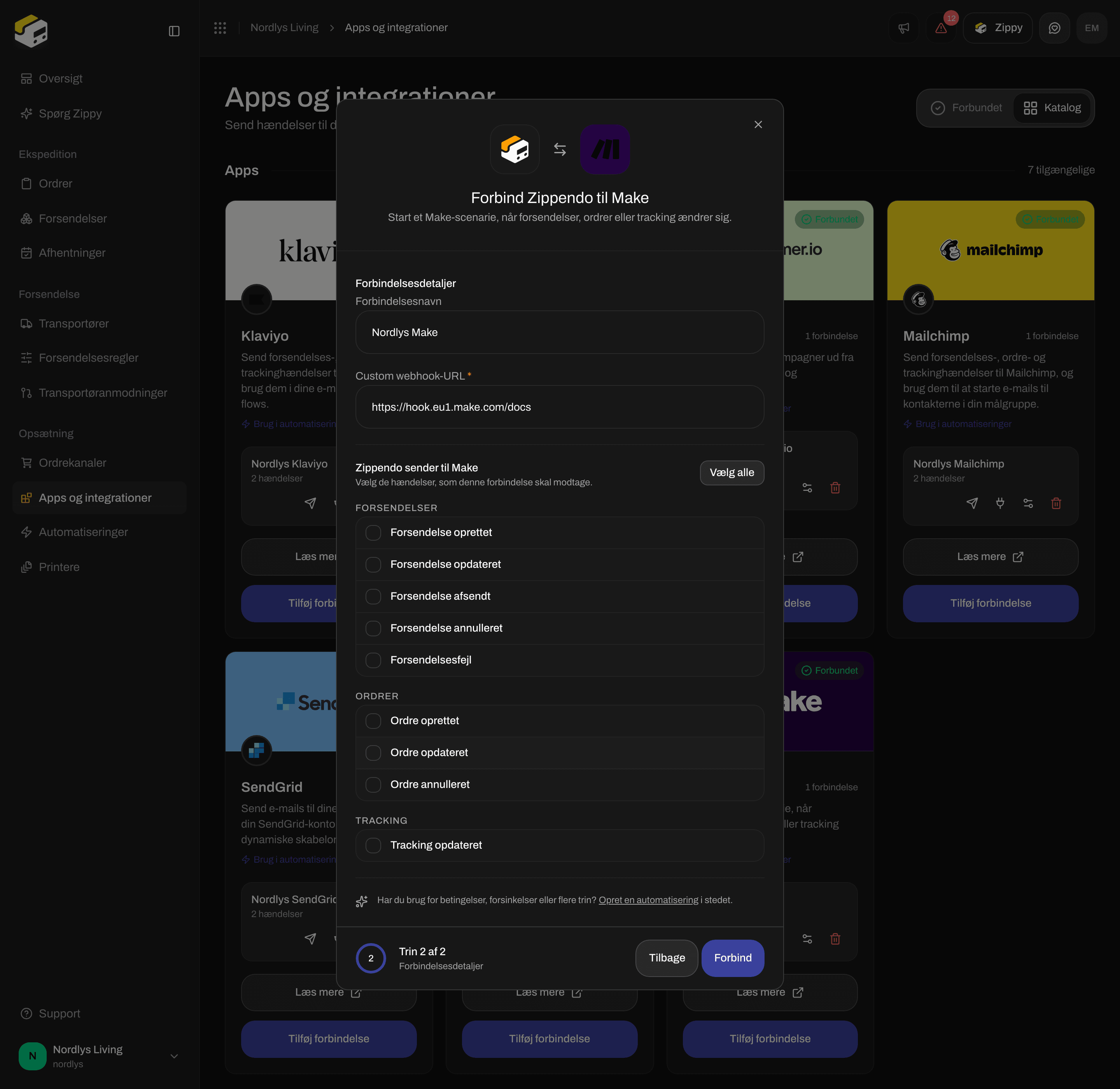Click send icon on Nordlys Klaviyo connection
Image resolution: width=1120 pixels, height=1089 pixels.
coord(310,503)
